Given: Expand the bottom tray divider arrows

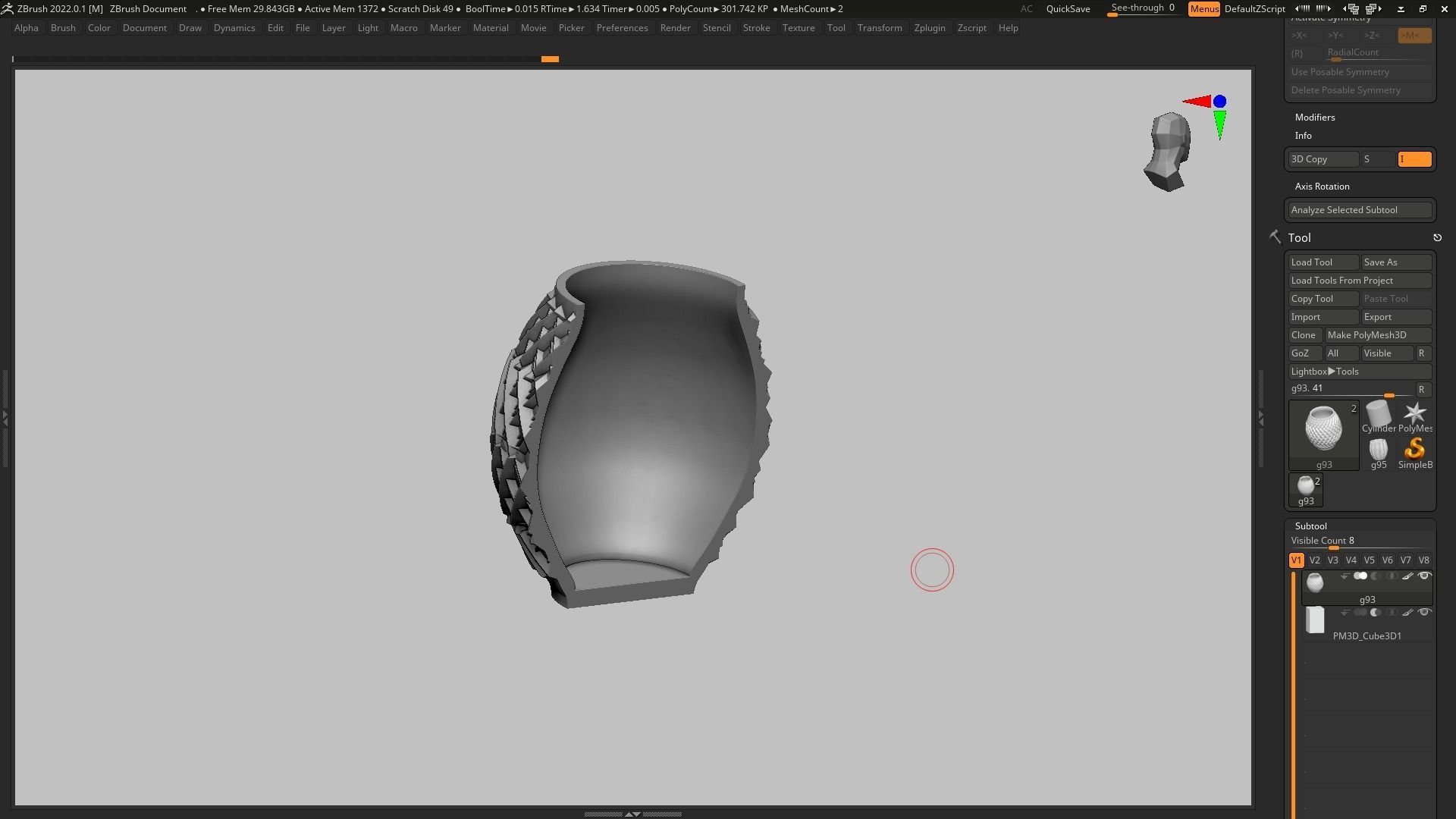Looking at the screenshot, I should point(632,814).
